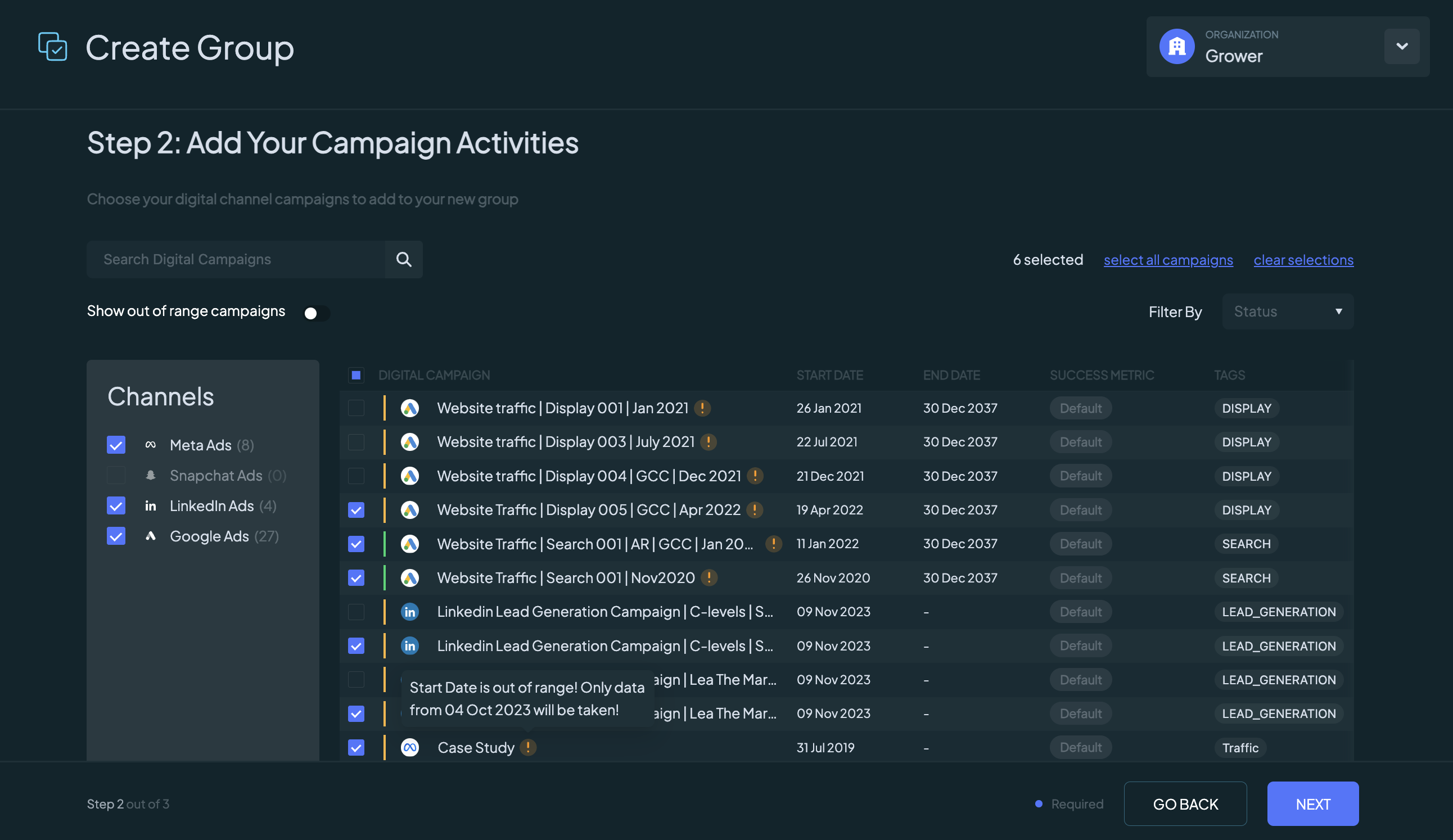
Task: Click the DIGITAL CAMPAIGN column header
Action: (434, 376)
